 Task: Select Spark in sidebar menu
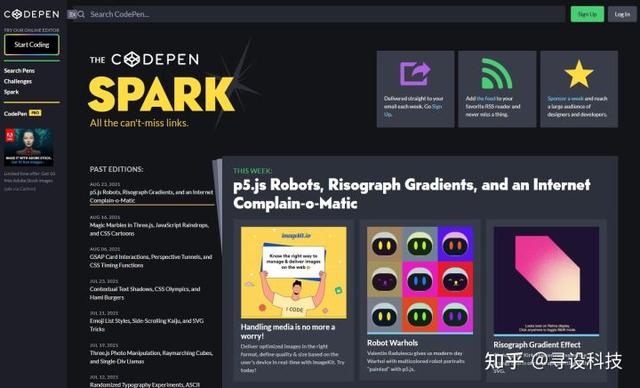click(x=11, y=92)
